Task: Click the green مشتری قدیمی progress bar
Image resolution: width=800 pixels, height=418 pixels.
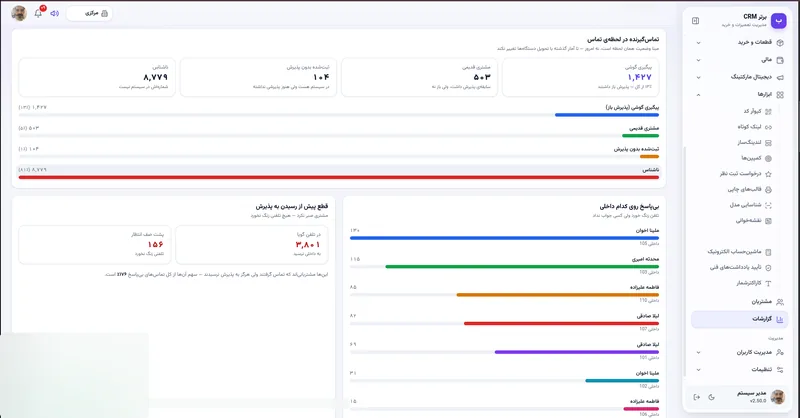Action: pyautogui.click(x=640, y=136)
